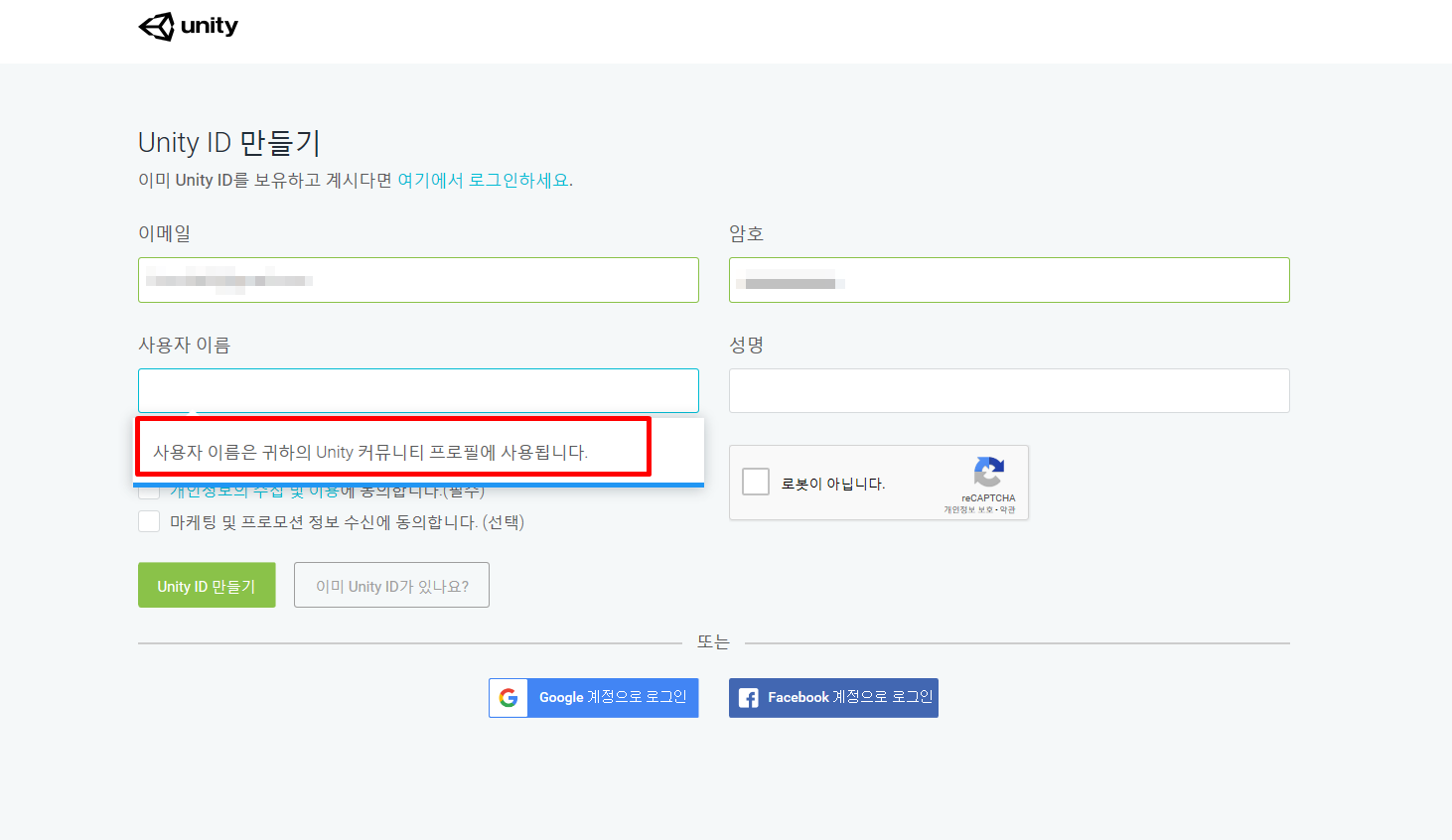Click the tooltip text 사용자 이름은 귀하의 Unity 커뮤니티 프로필에 사용됩니다
1452x840 pixels.
coord(370,453)
